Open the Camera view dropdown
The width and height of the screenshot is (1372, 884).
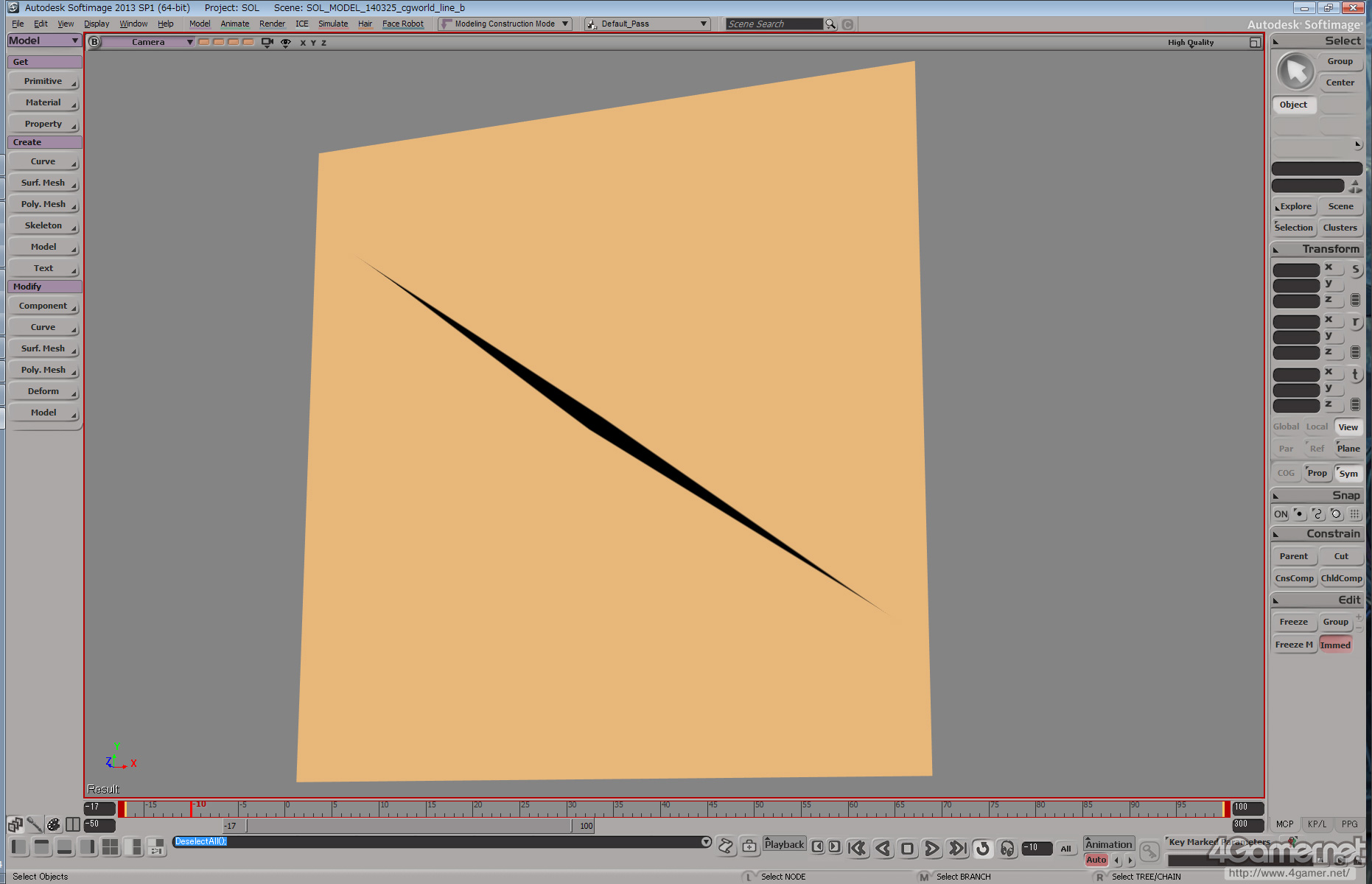tap(148, 42)
